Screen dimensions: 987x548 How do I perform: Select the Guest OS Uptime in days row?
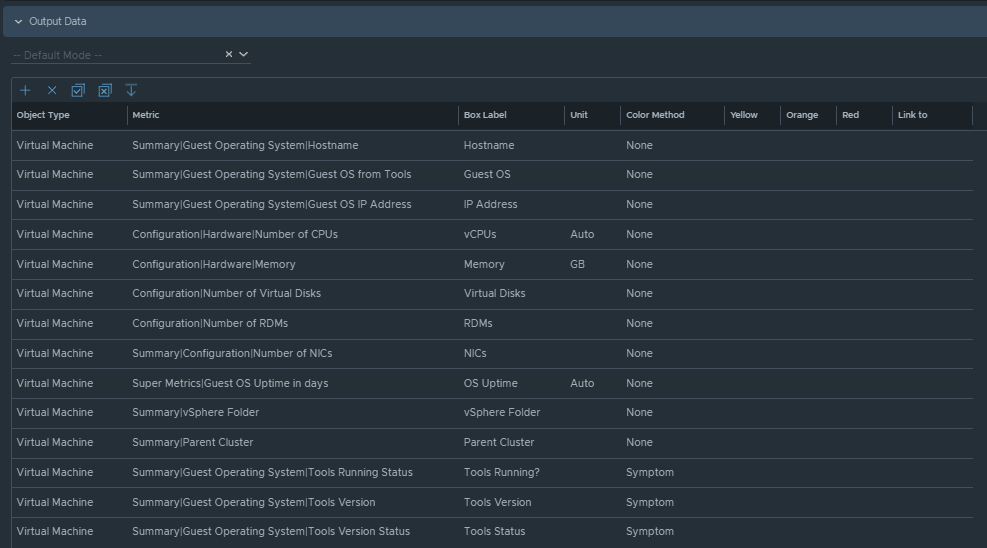[x=230, y=384]
